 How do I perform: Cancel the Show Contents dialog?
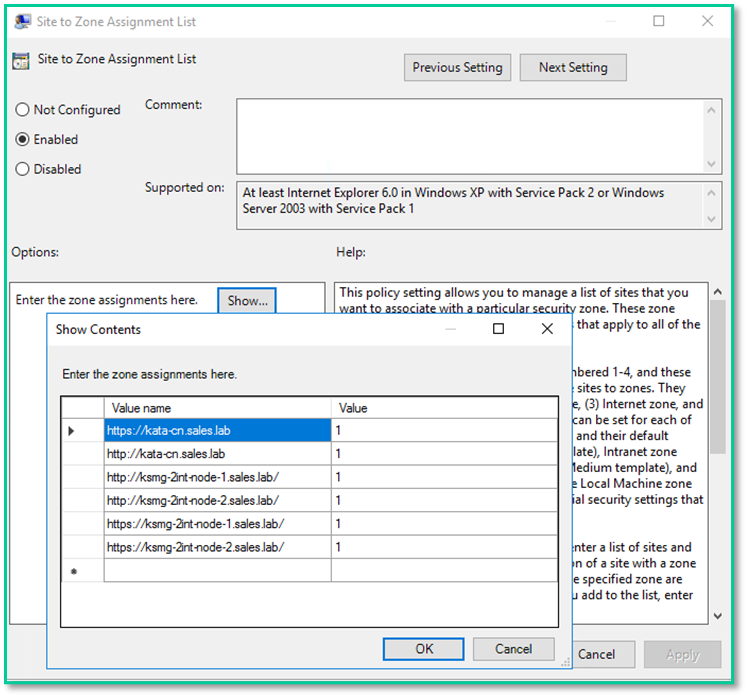513,649
